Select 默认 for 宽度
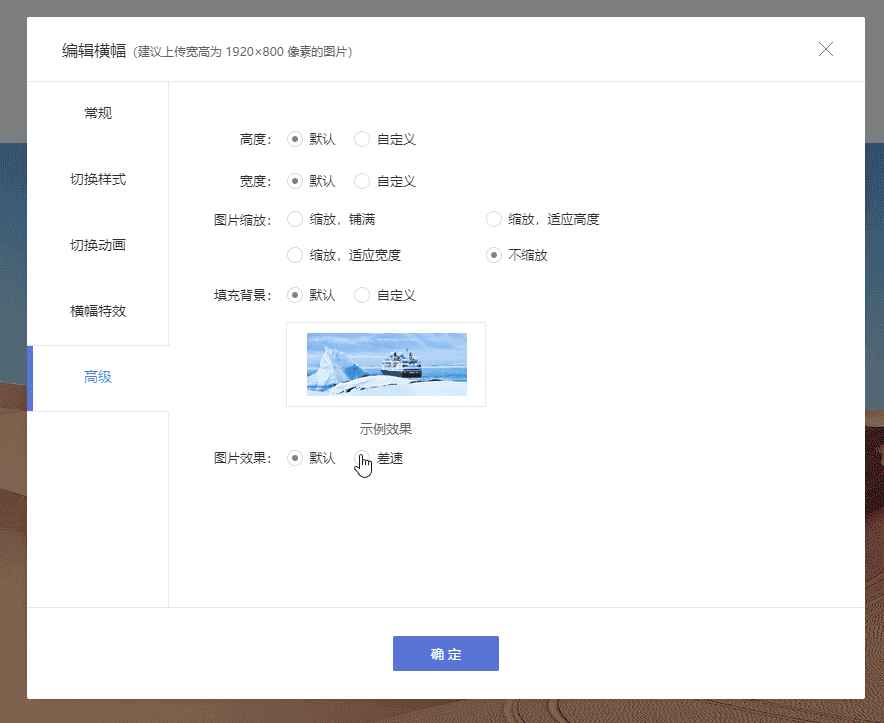 point(294,181)
